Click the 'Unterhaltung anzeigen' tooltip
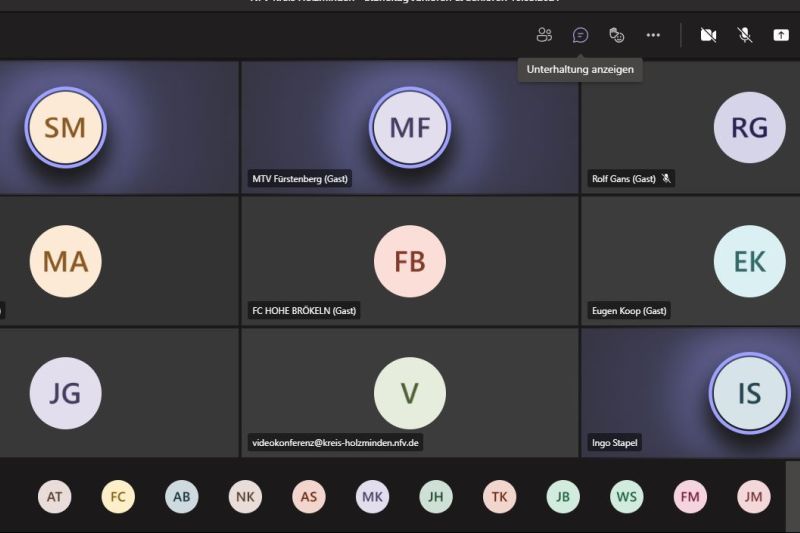800x533 pixels. click(x=580, y=70)
